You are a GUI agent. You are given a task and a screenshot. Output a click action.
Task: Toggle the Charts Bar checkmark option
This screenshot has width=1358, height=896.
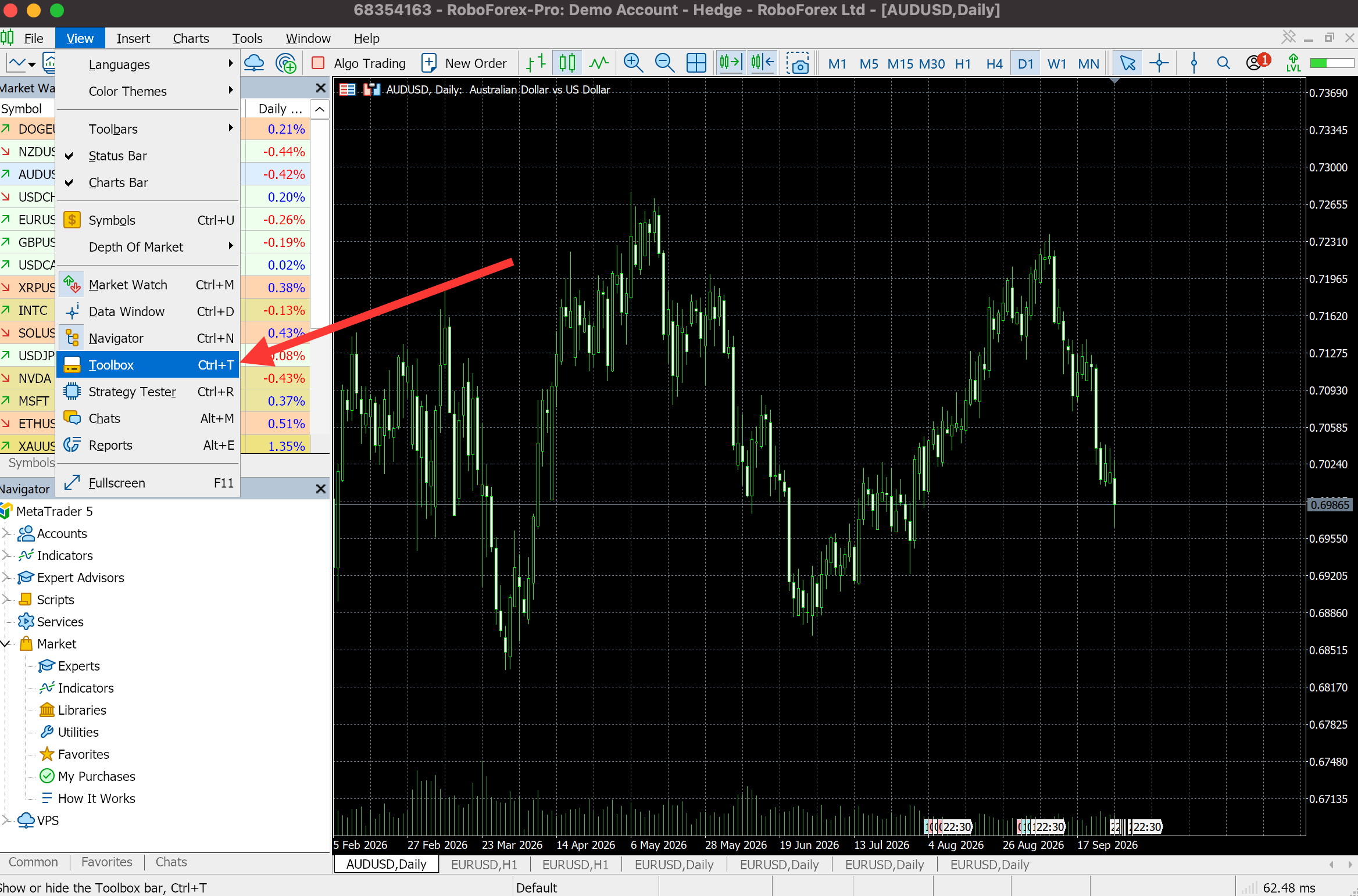pos(148,182)
